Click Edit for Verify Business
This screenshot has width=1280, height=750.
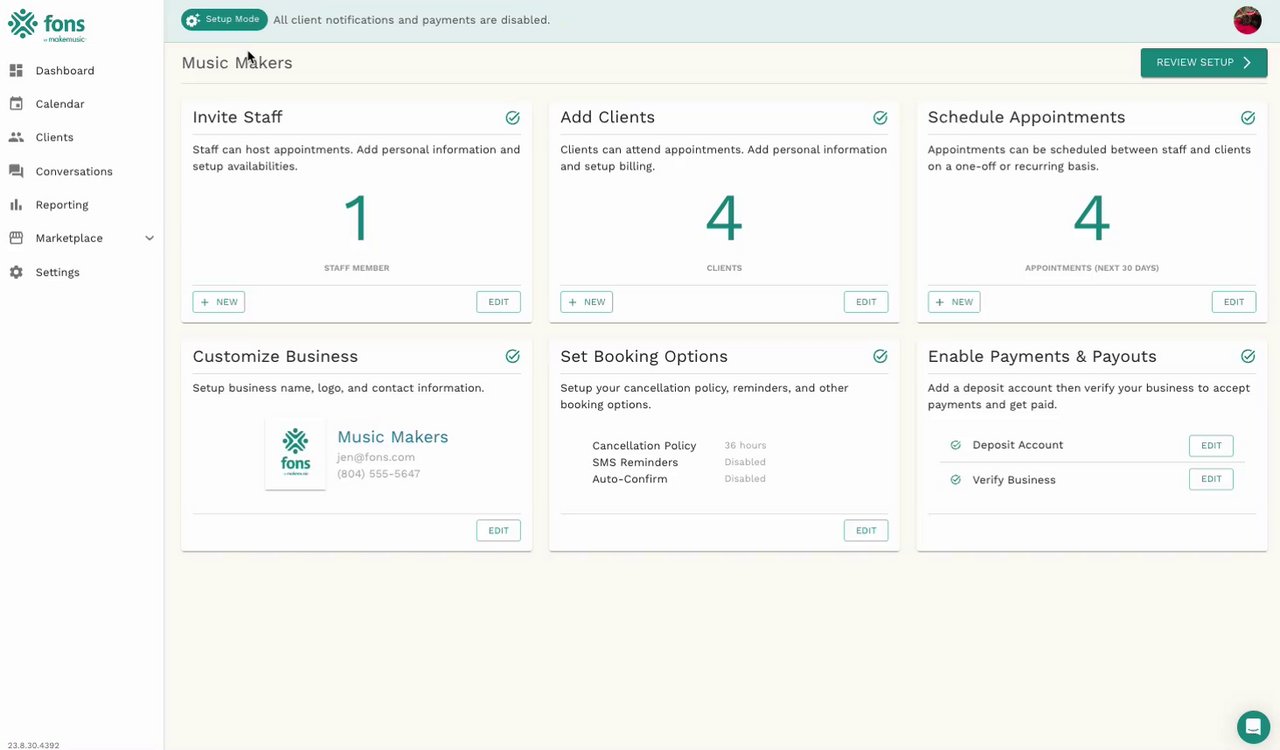(1210, 479)
